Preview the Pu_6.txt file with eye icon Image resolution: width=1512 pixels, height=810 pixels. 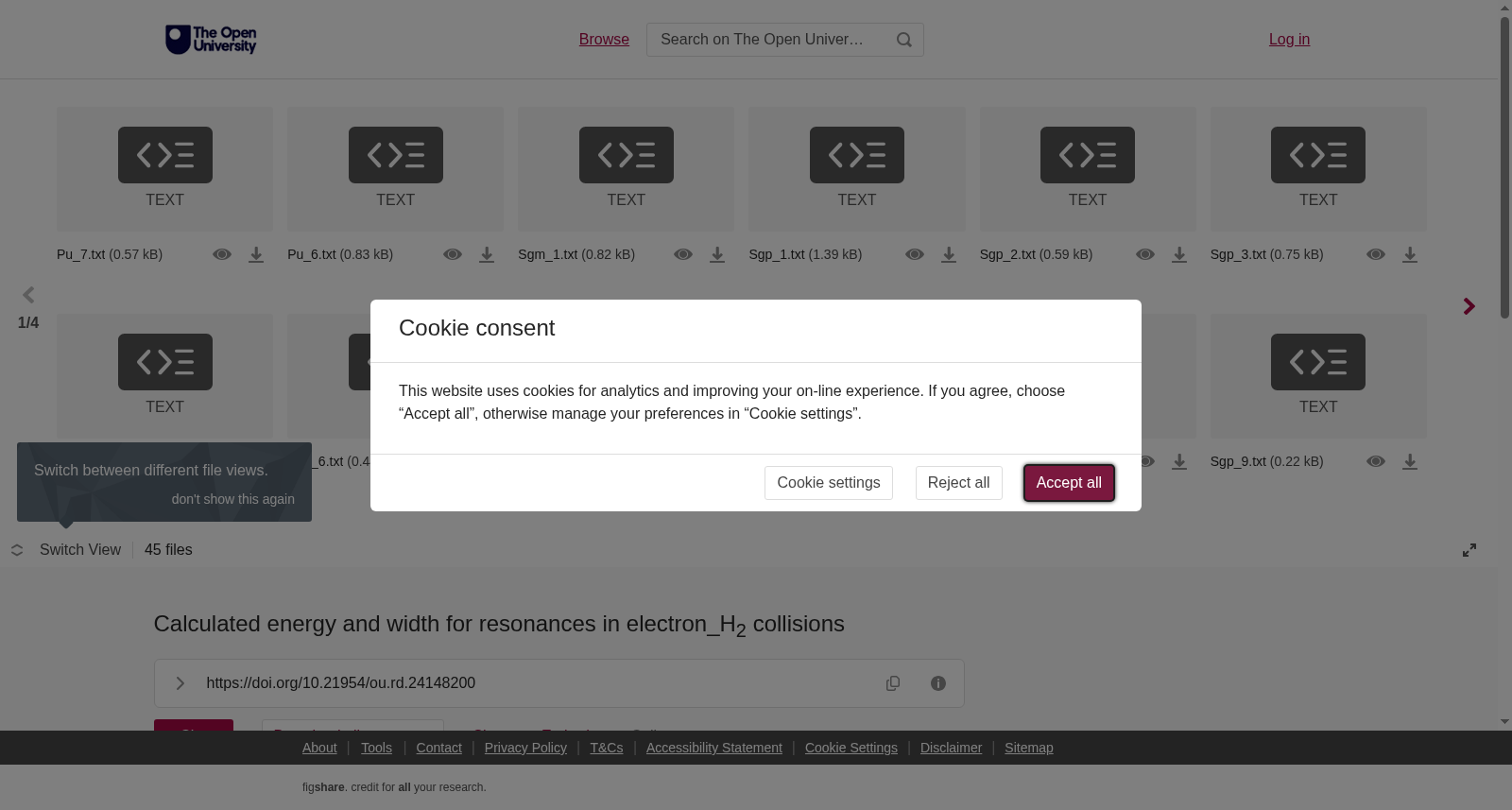click(x=453, y=255)
